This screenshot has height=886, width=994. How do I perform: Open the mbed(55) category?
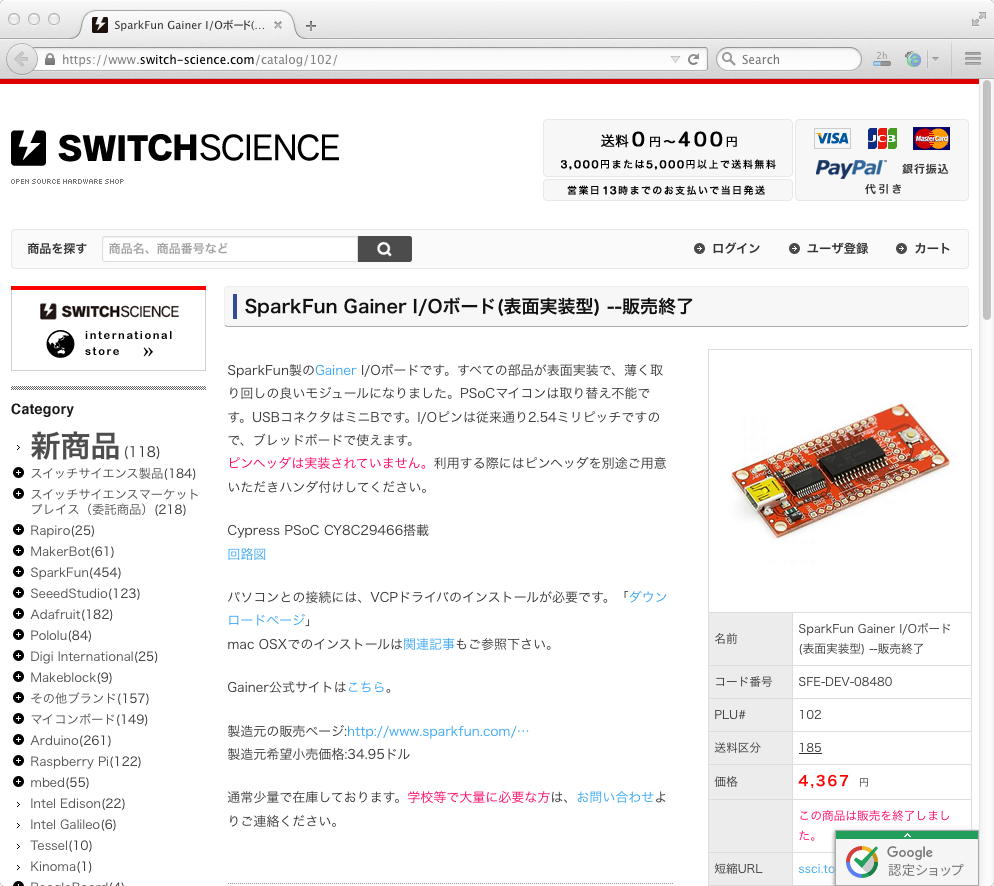[x=60, y=782]
